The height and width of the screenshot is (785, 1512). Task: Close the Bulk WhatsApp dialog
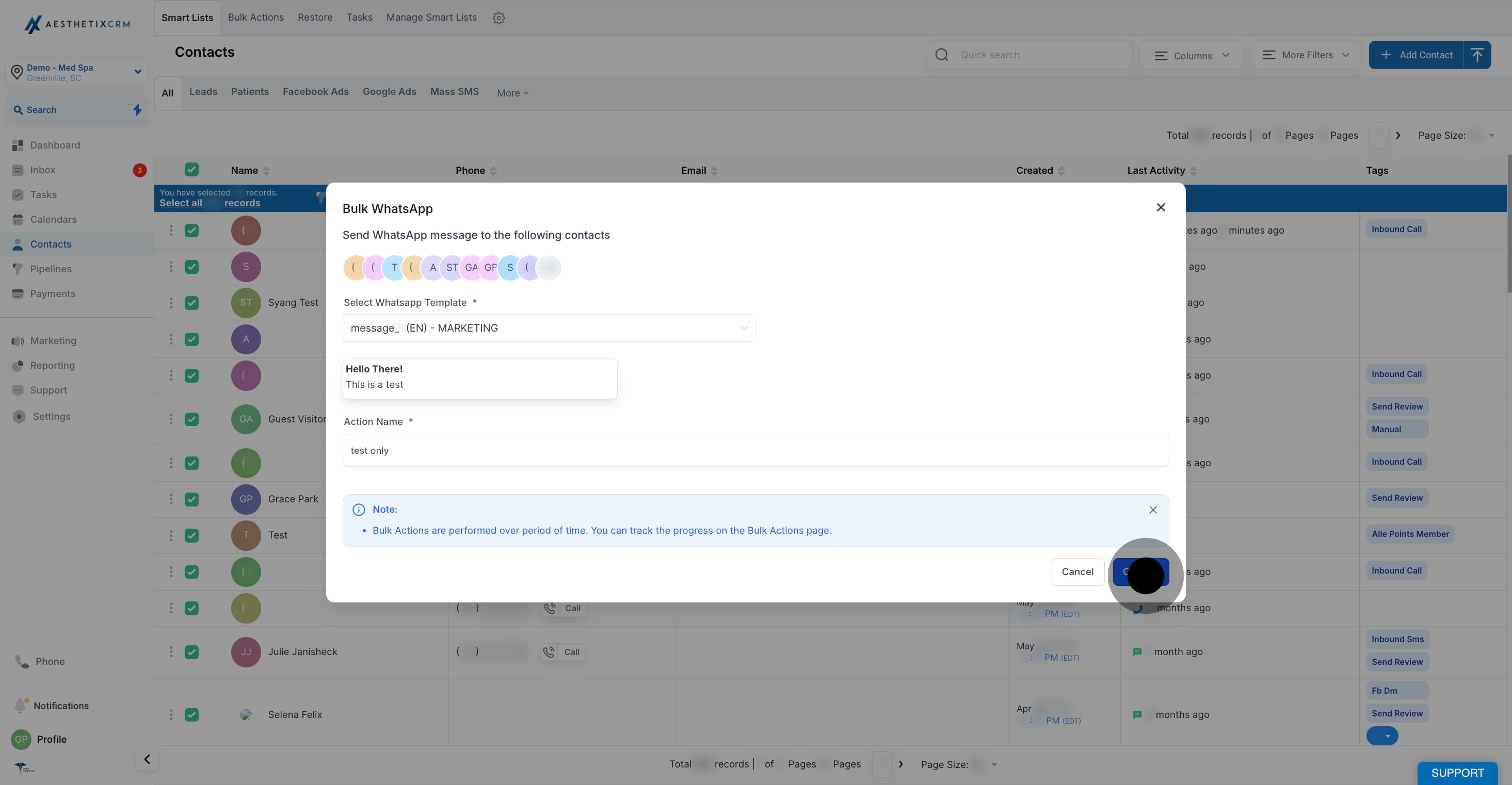point(1161,208)
